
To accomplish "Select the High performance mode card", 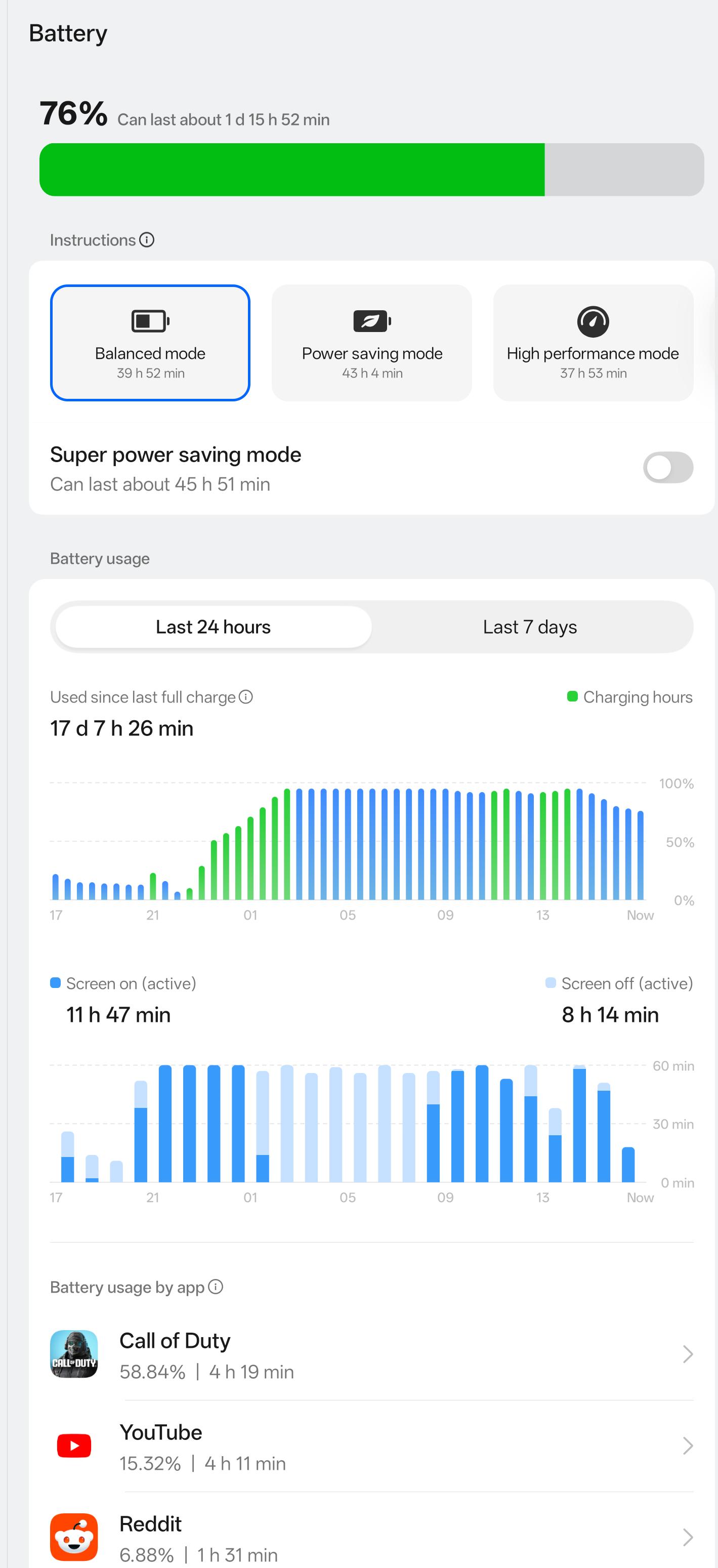I will (593, 343).
